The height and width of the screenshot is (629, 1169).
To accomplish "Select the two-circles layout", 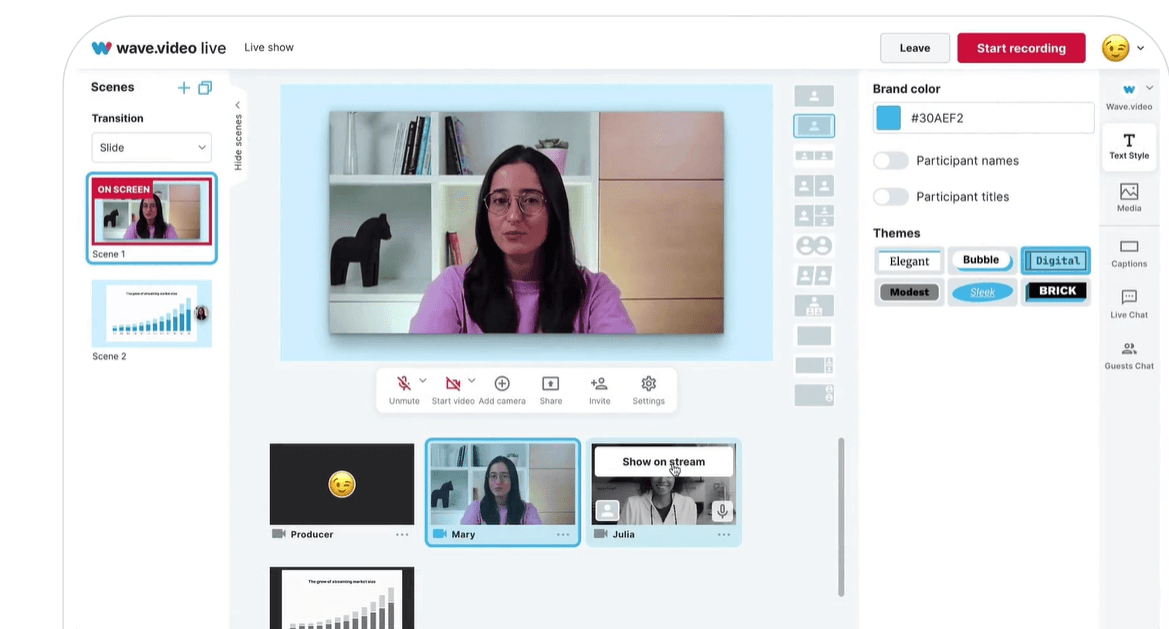I will click(814, 246).
